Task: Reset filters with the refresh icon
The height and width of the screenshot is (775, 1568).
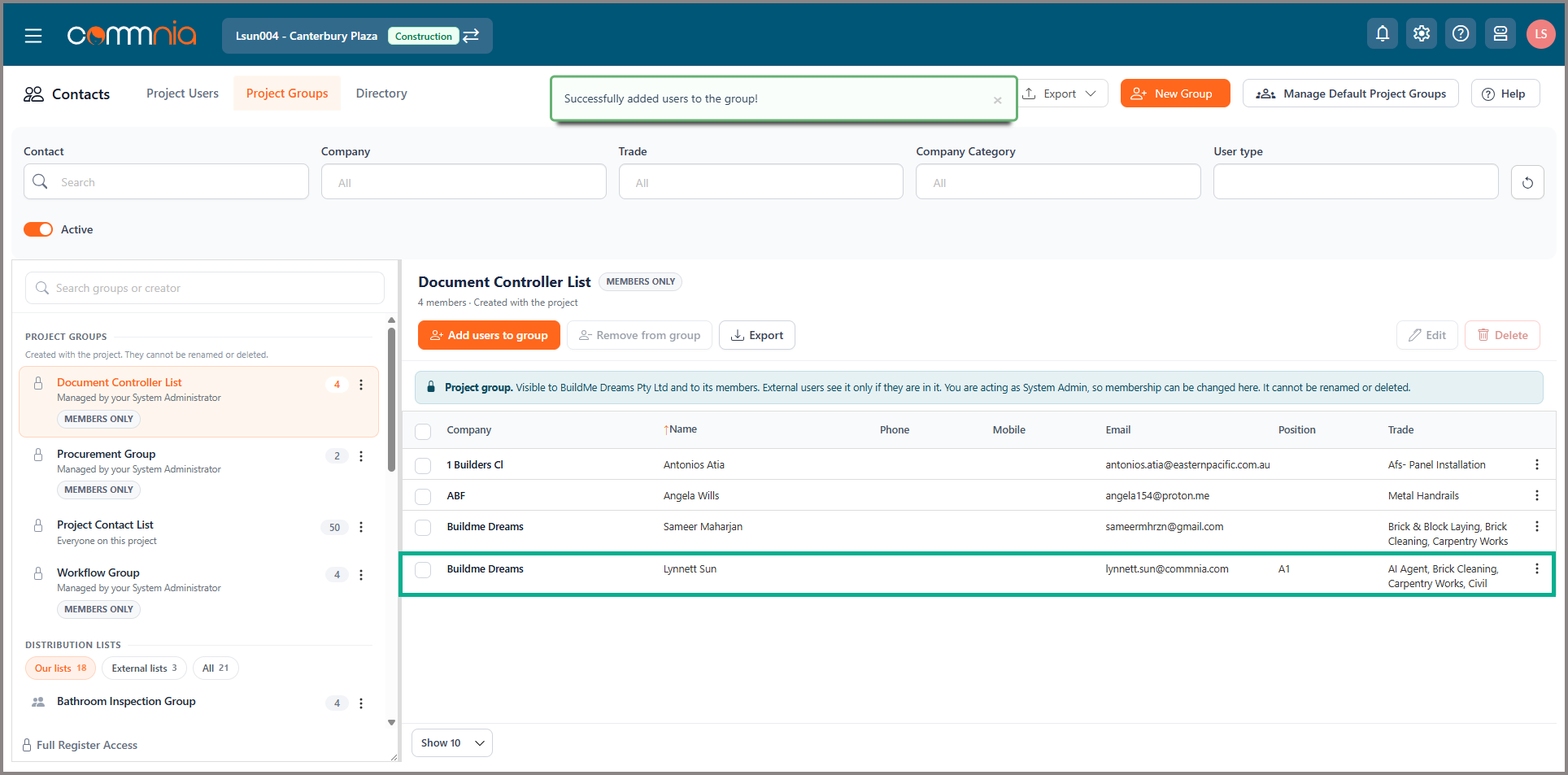Action: (1527, 182)
